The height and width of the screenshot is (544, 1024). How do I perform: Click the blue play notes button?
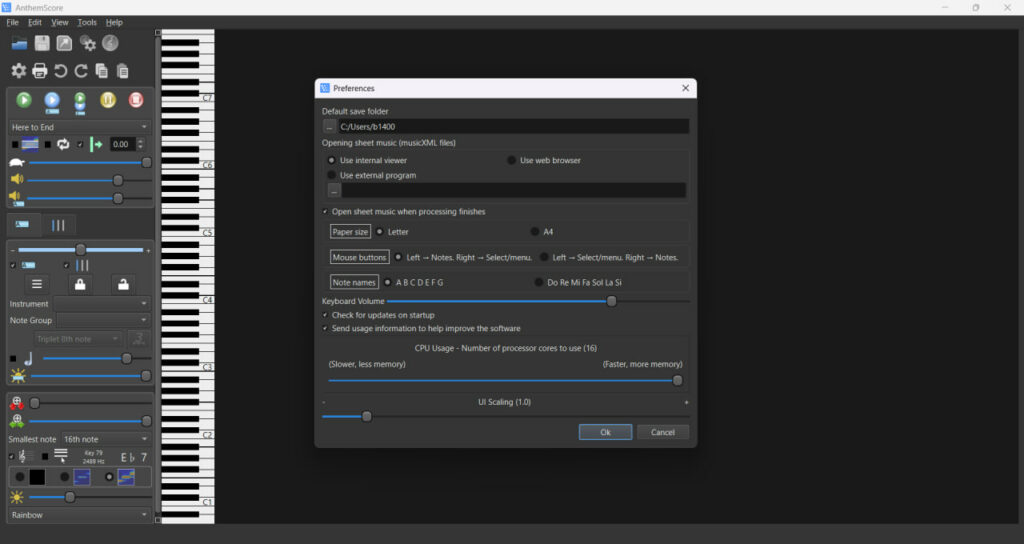tap(52, 101)
